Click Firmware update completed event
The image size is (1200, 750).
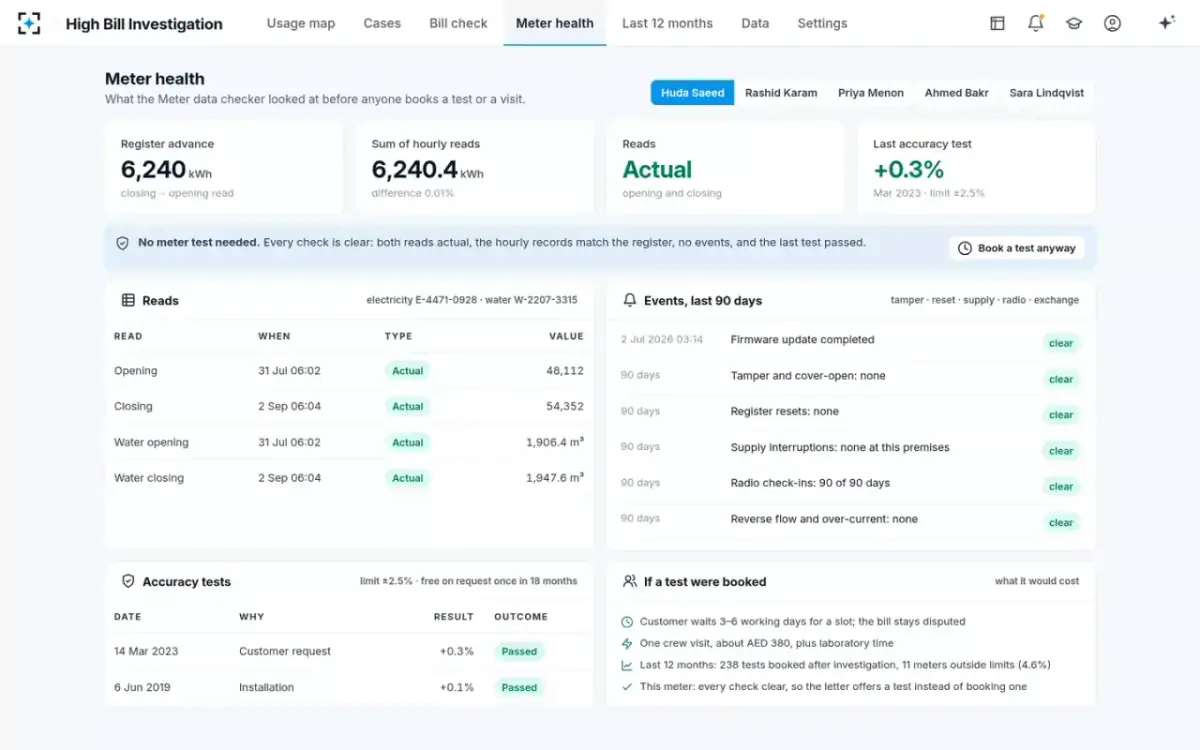[x=802, y=340]
